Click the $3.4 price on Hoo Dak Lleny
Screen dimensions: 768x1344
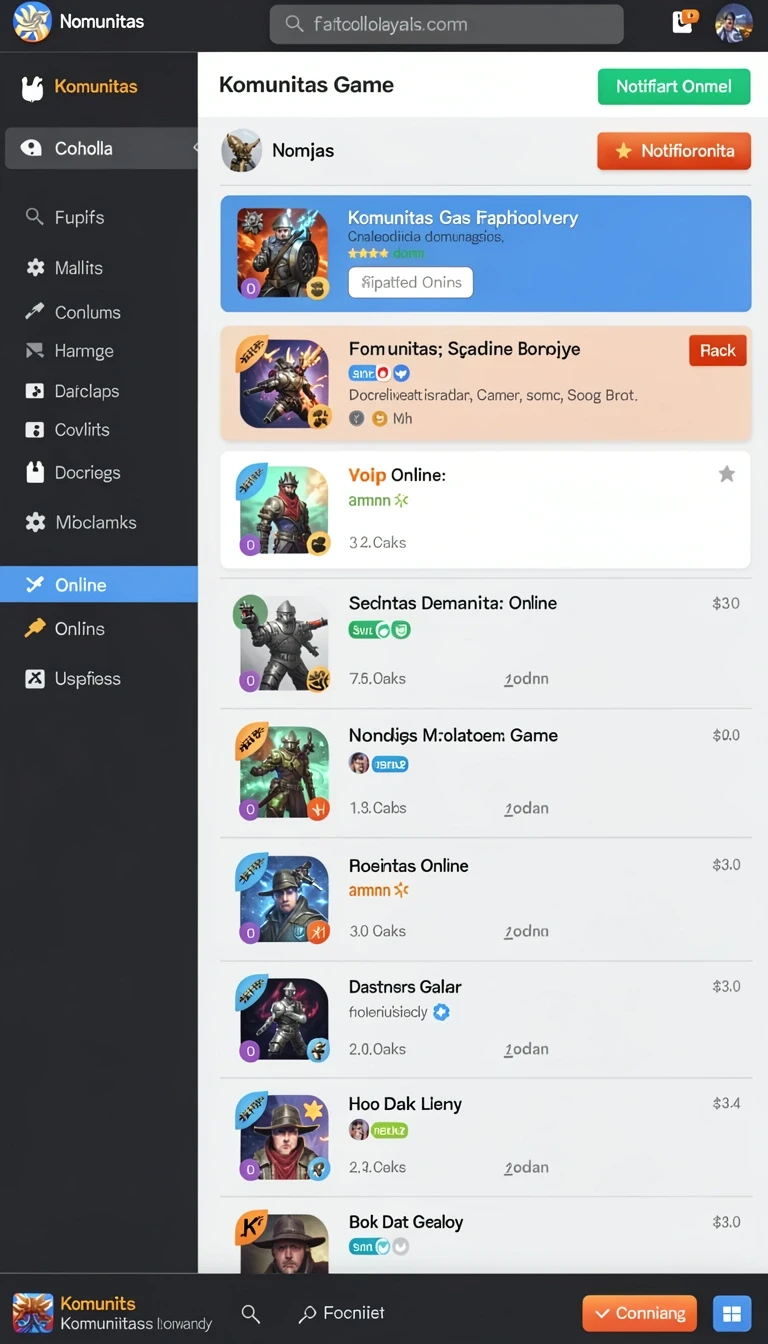coord(726,1103)
